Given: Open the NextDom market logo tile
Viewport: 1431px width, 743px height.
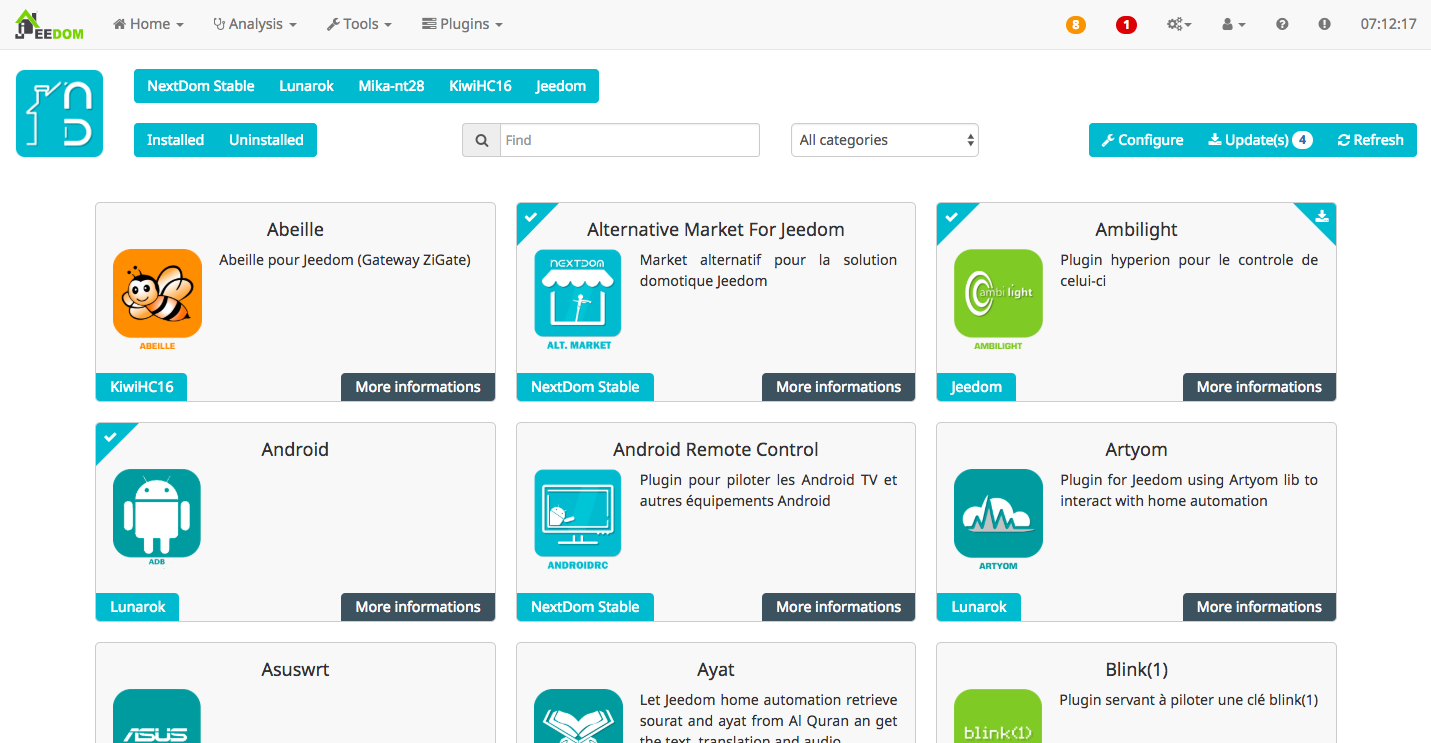Looking at the screenshot, I should pos(59,113).
